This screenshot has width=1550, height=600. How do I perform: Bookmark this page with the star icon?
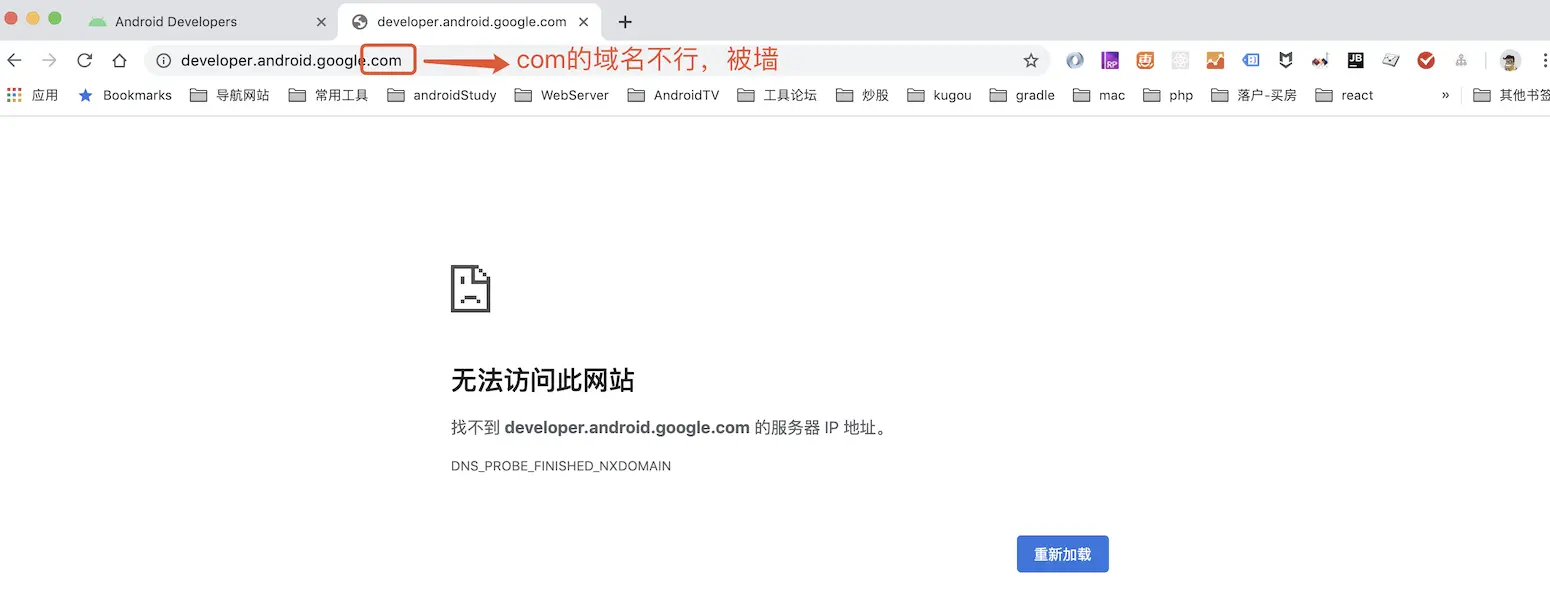coord(1031,60)
